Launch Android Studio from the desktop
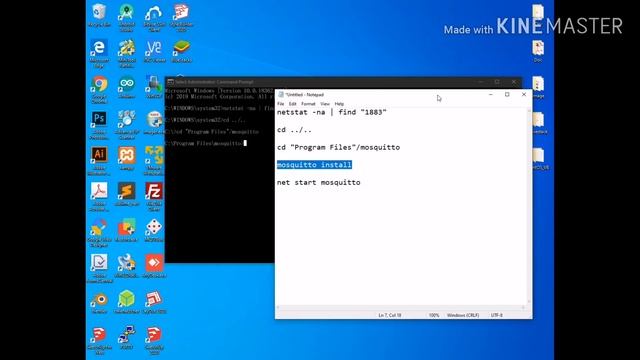This screenshot has height=360, width=640. [x=127, y=17]
